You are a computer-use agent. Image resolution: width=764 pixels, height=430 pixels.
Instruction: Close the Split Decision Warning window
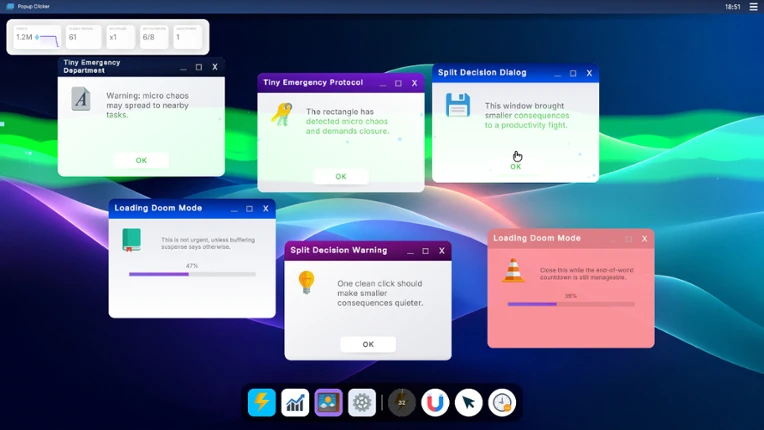tap(441, 251)
